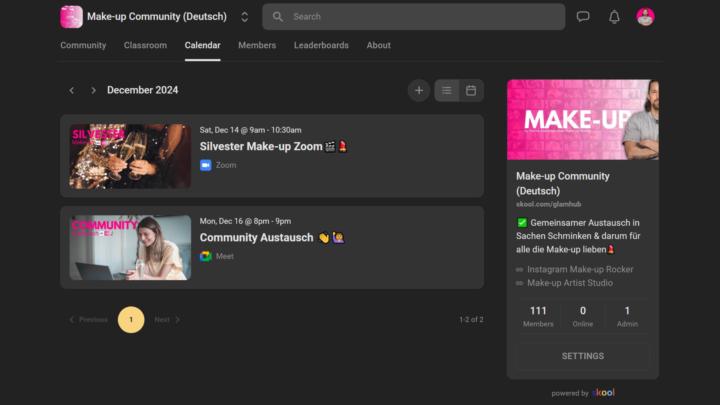Click the 0 Online count
Screen dimensions: 720x405
[583, 317]
